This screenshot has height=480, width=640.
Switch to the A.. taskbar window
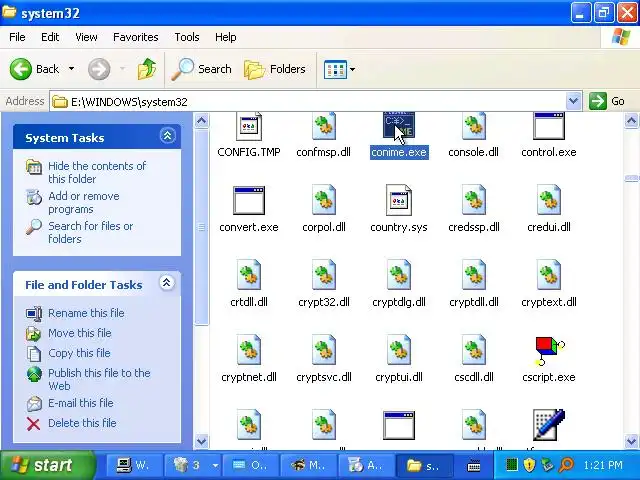point(366,465)
